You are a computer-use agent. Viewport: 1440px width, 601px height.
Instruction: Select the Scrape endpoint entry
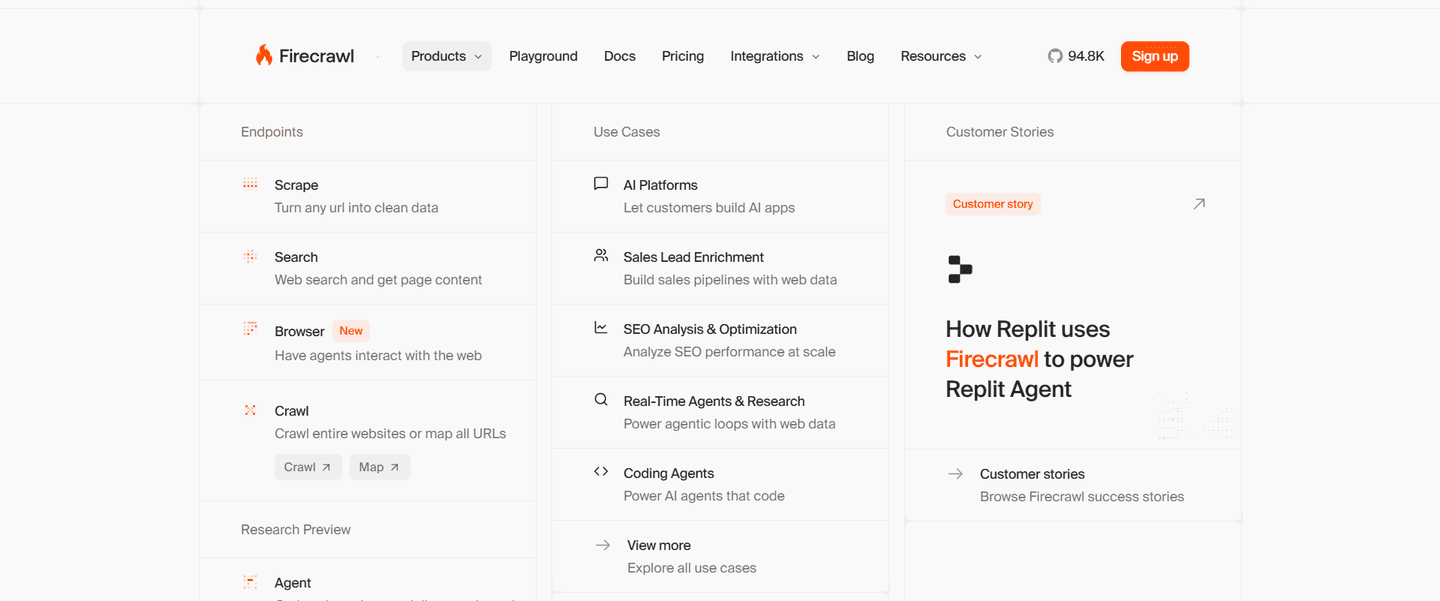tap(368, 196)
